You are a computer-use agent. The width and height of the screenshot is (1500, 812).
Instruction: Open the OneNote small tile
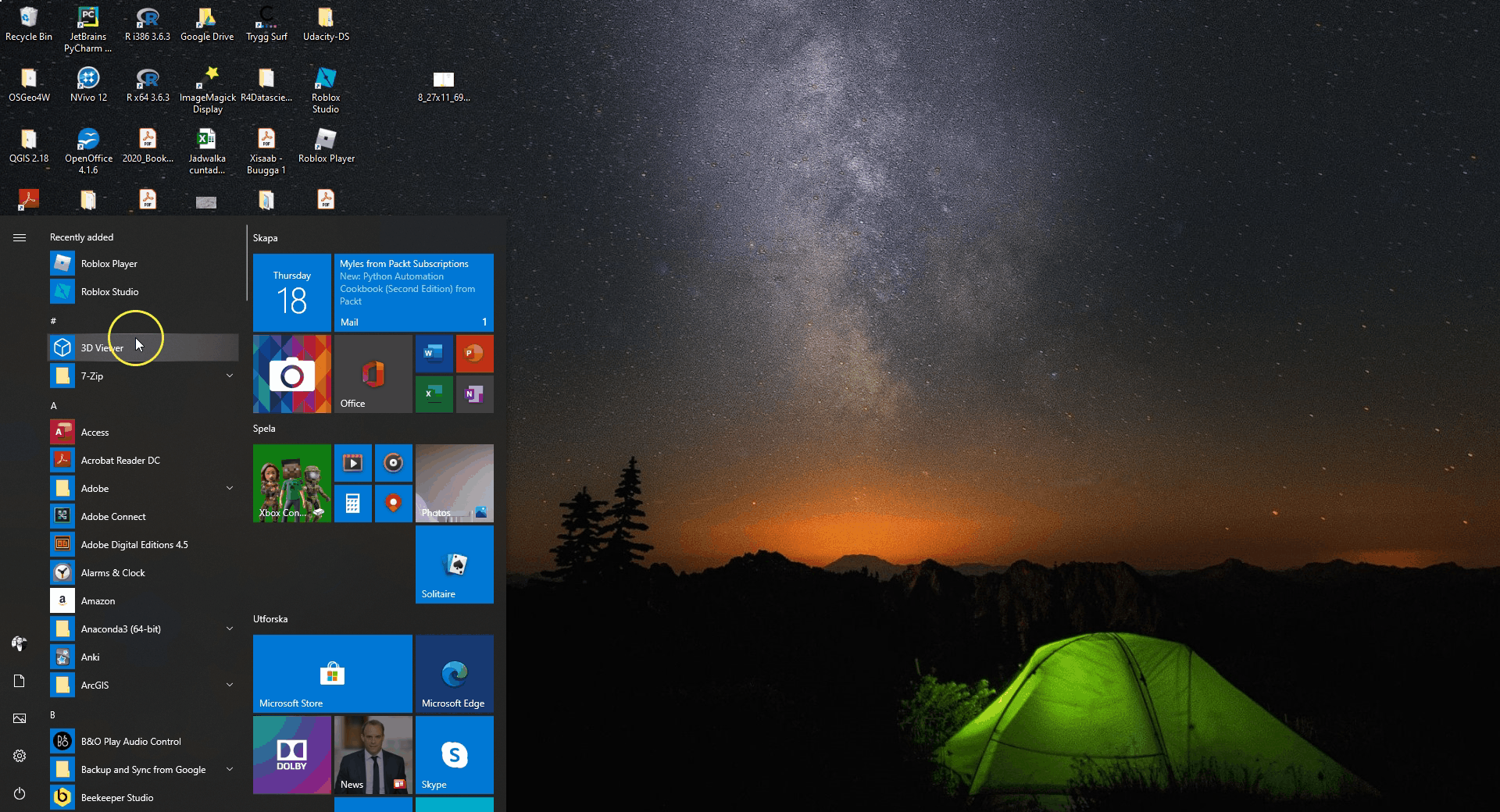[x=474, y=394]
